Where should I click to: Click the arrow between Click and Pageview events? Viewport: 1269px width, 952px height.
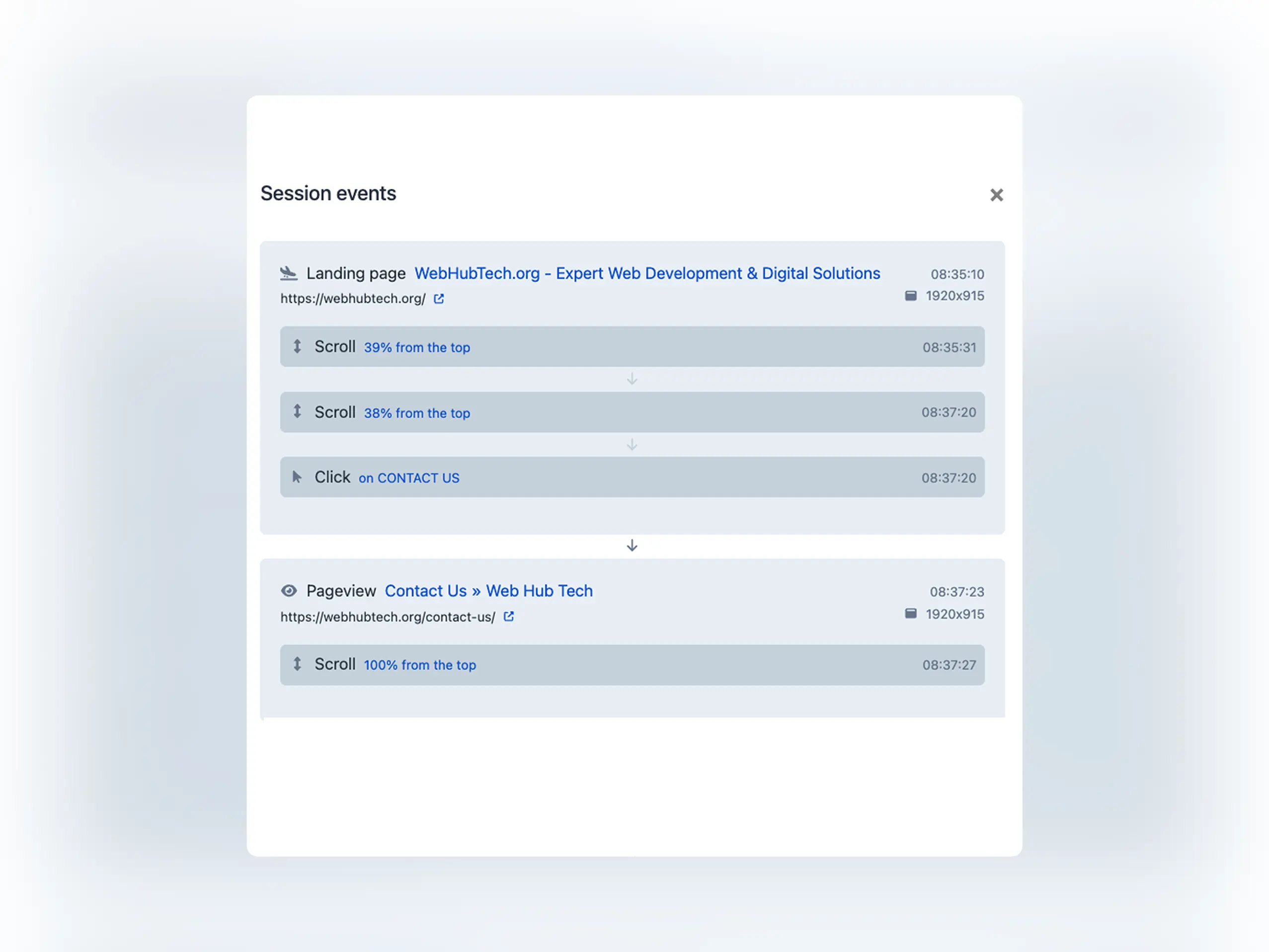click(632, 545)
